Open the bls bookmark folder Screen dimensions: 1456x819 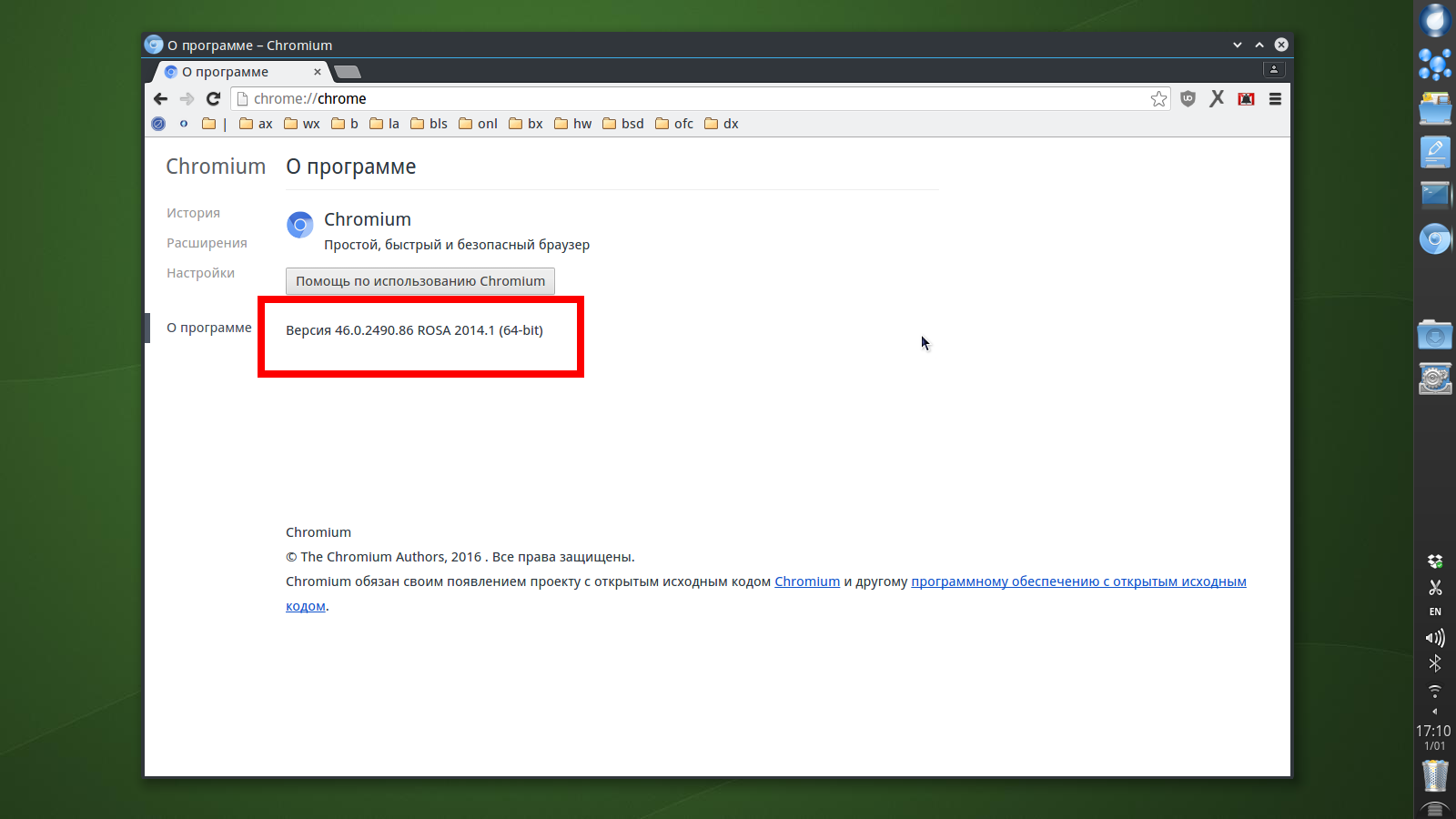click(429, 124)
